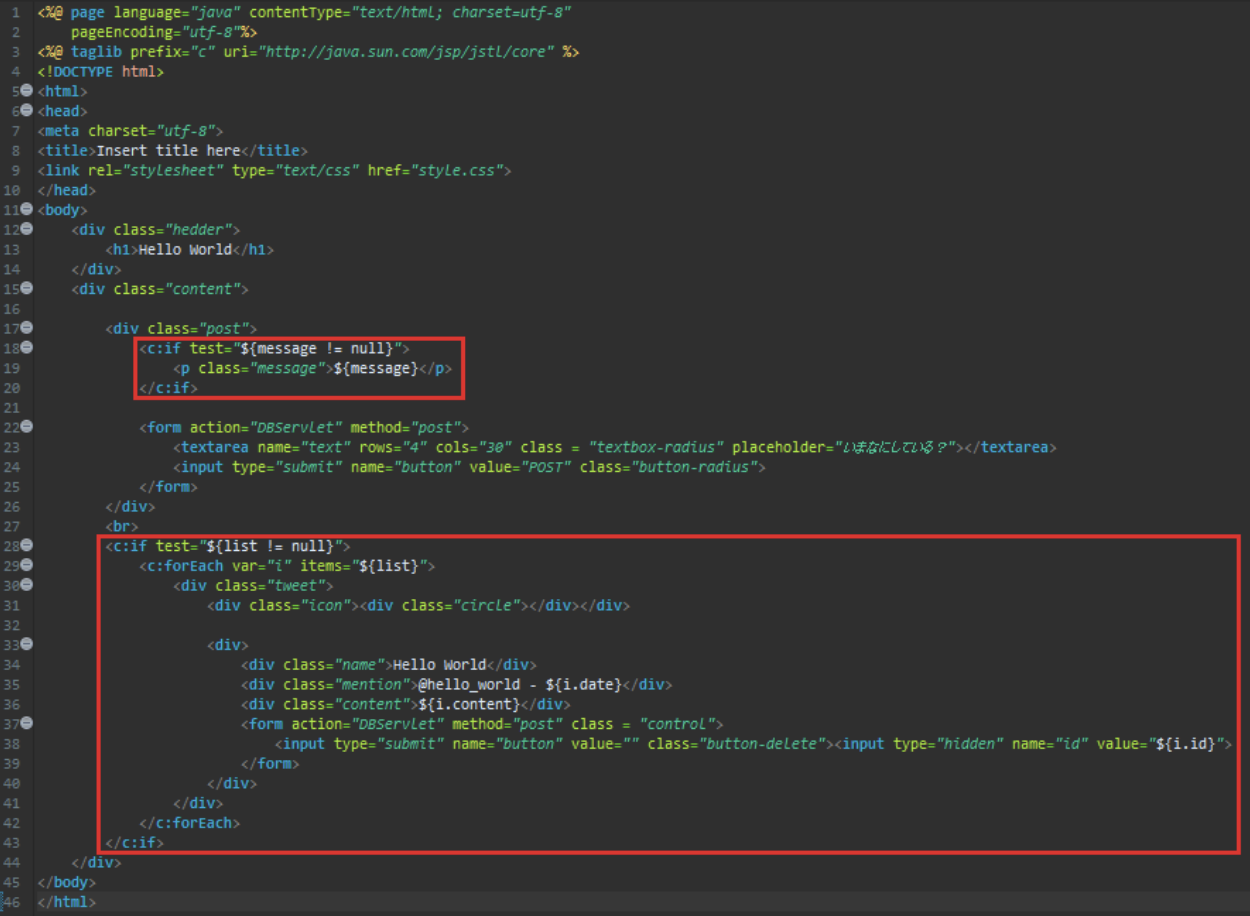Click the "circle" class value
1250x916 pixels.
pos(486,605)
